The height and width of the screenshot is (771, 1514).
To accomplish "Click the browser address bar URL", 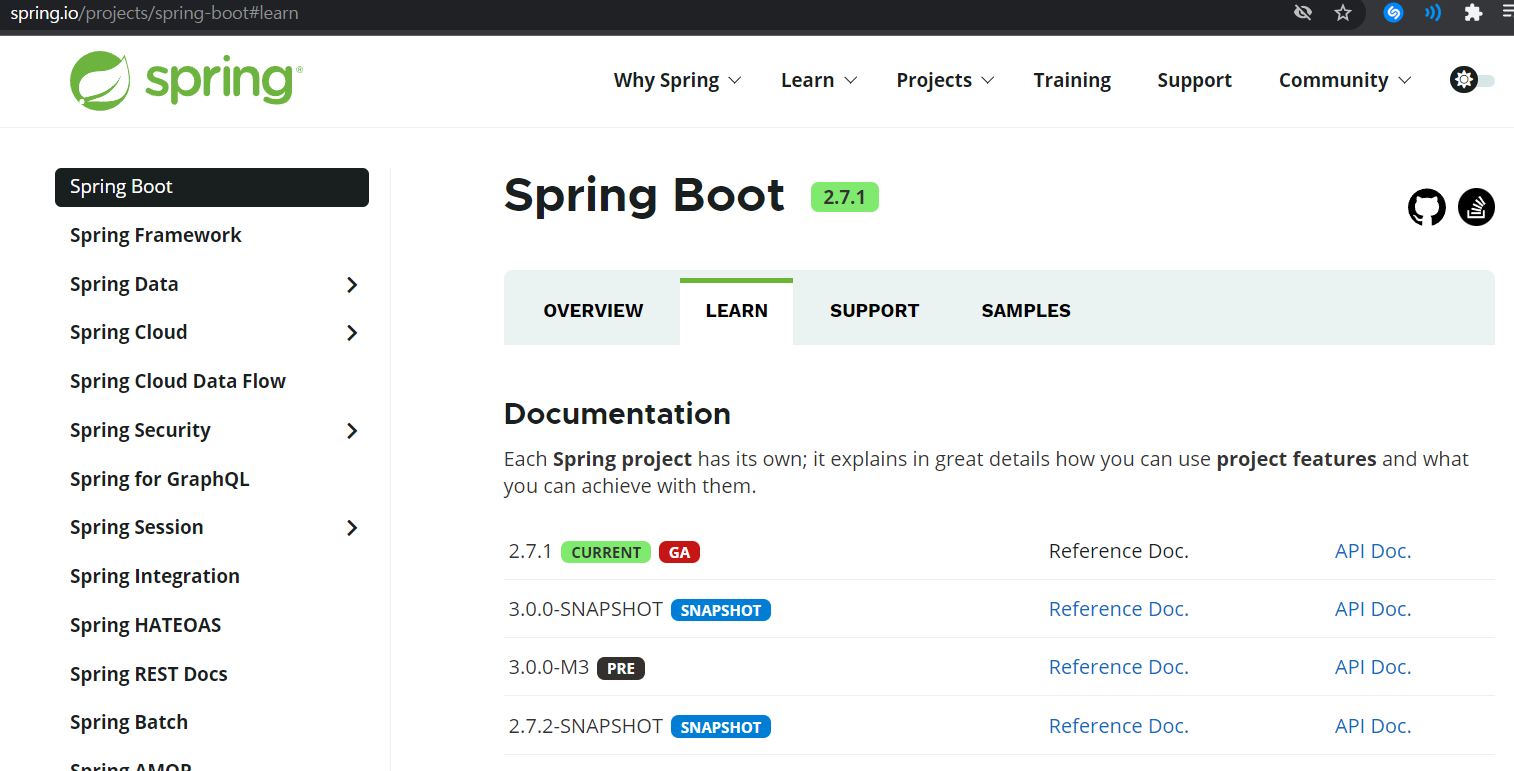I will point(154,13).
